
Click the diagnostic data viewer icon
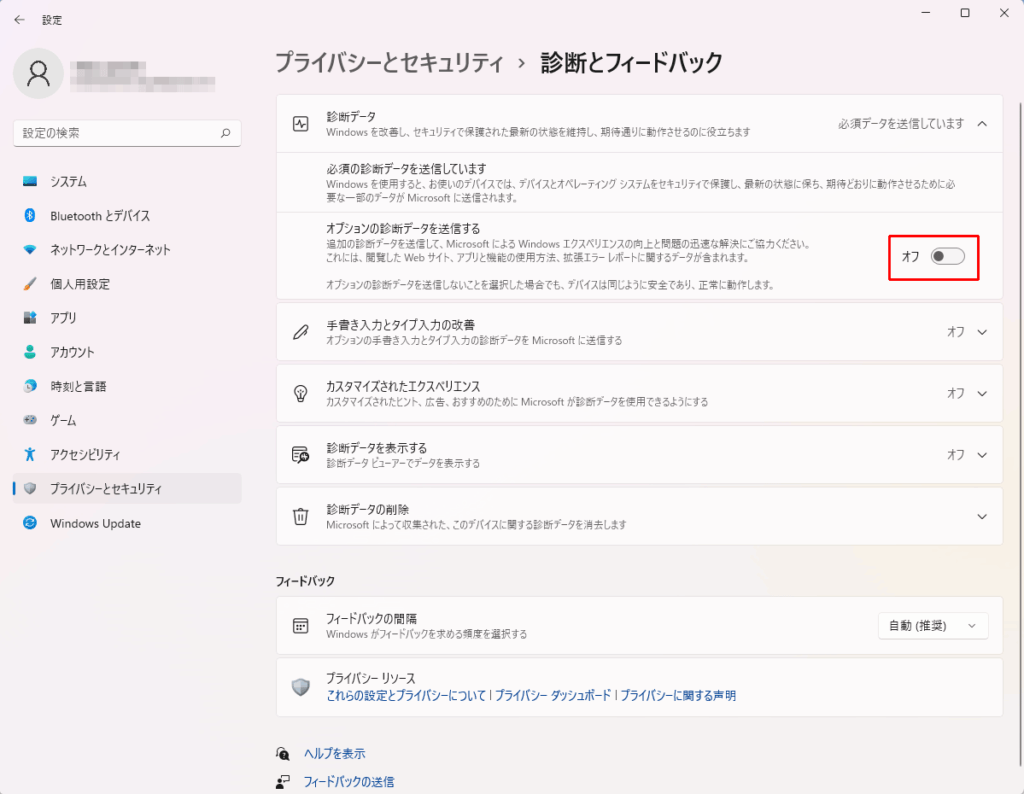coord(300,455)
